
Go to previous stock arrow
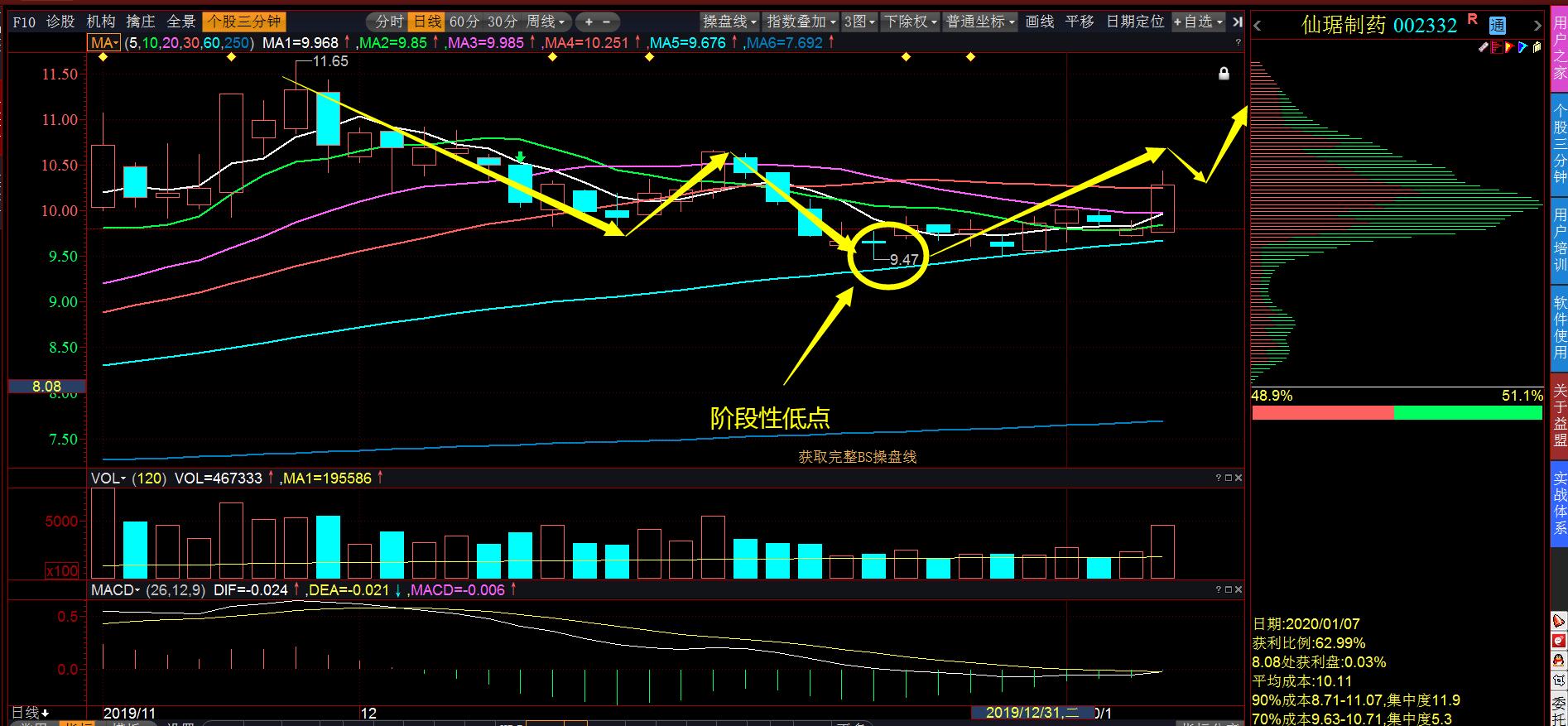[x=1258, y=26]
